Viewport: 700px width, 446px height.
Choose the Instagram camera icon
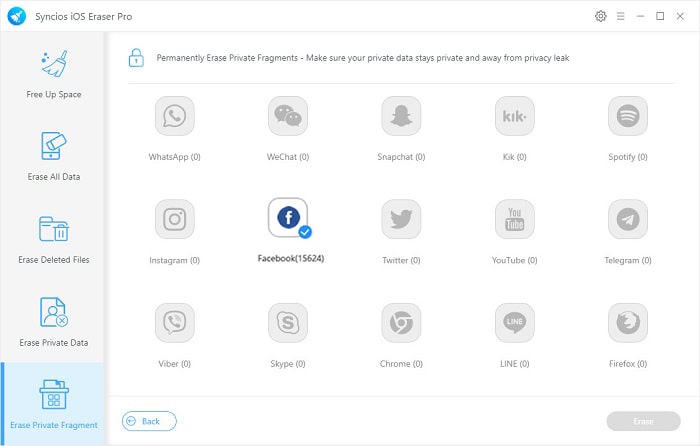point(175,219)
